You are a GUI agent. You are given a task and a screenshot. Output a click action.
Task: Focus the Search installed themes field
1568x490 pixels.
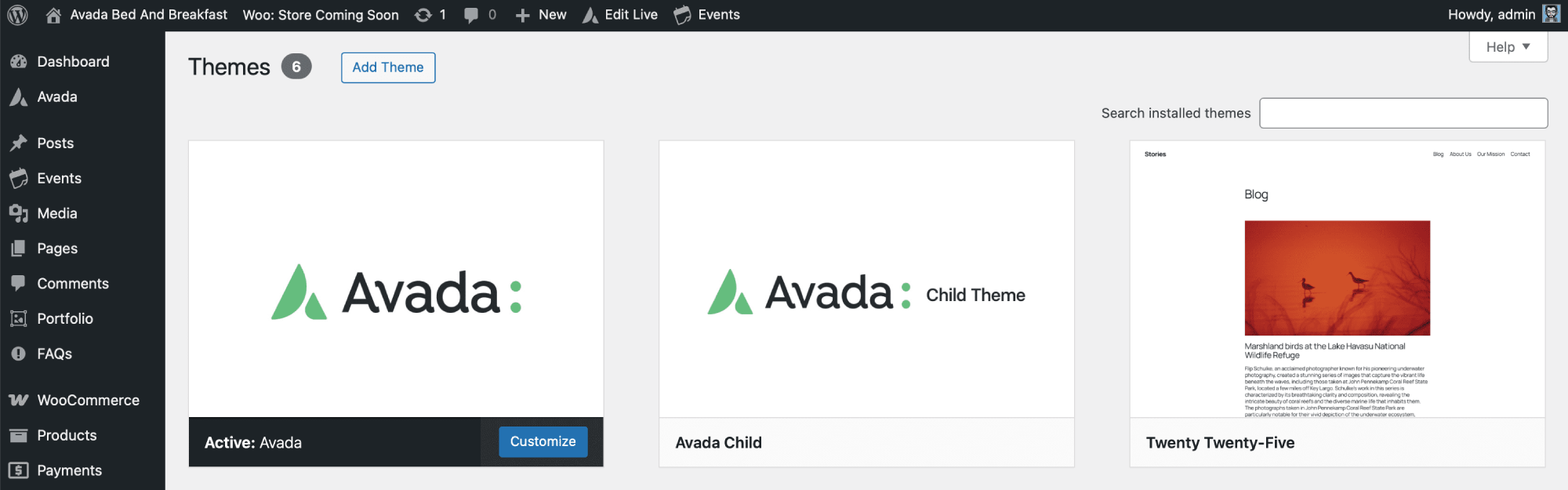click(x=1403, y=113)
